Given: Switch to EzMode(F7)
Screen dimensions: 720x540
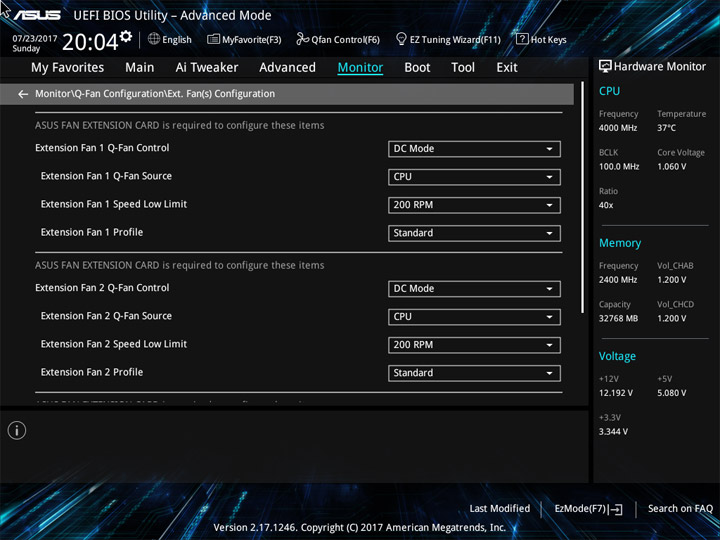Looking at the screenshot, I should pos(588,509).
